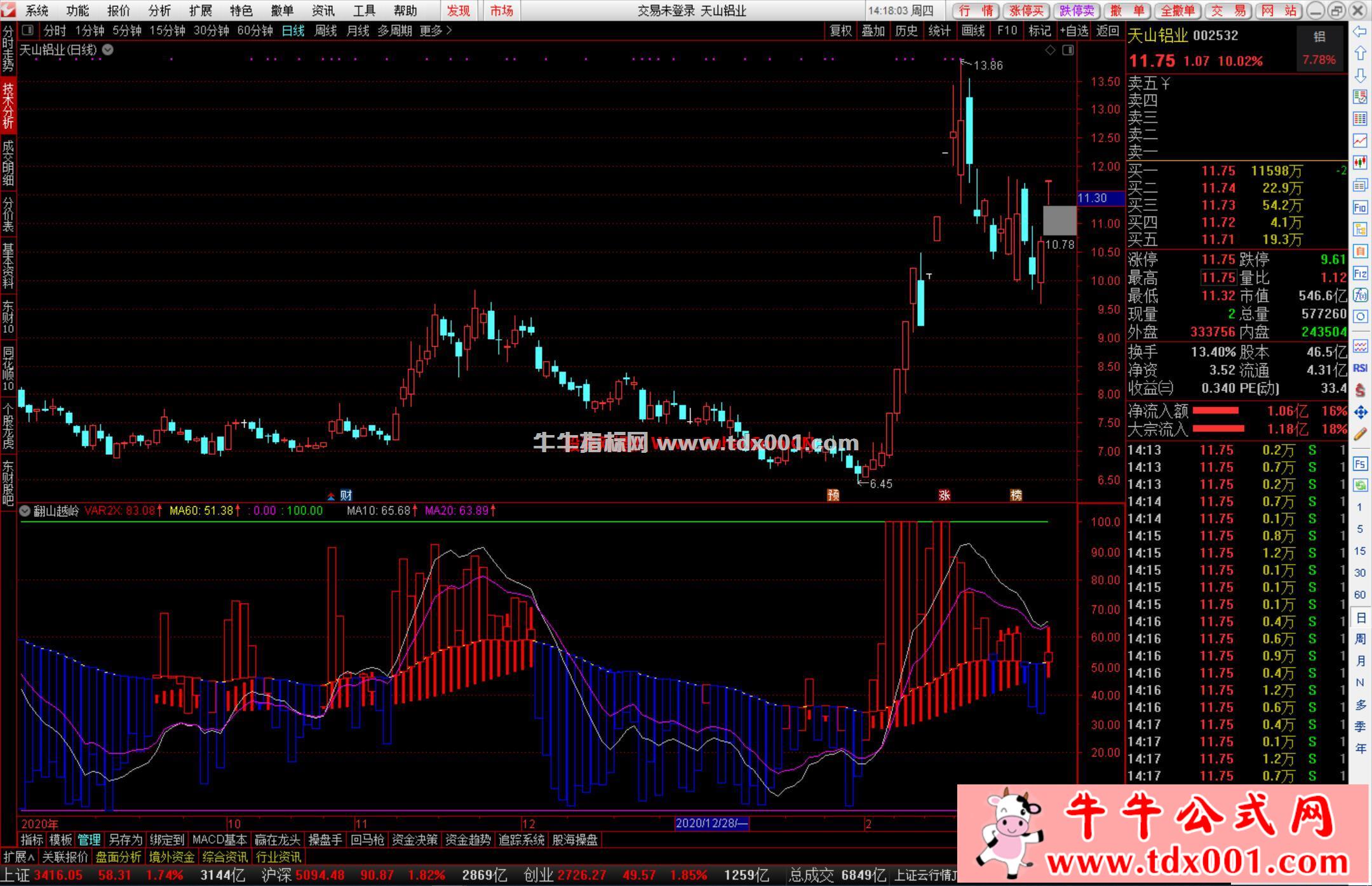Select the 60分钟 period
This screenshot has width=1372, height=886.
(255, 30)
